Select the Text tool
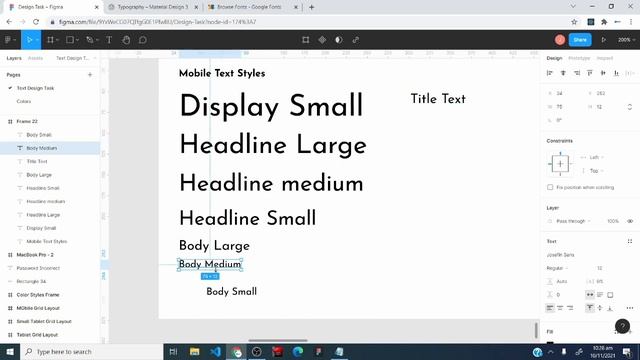 [109, 40]
